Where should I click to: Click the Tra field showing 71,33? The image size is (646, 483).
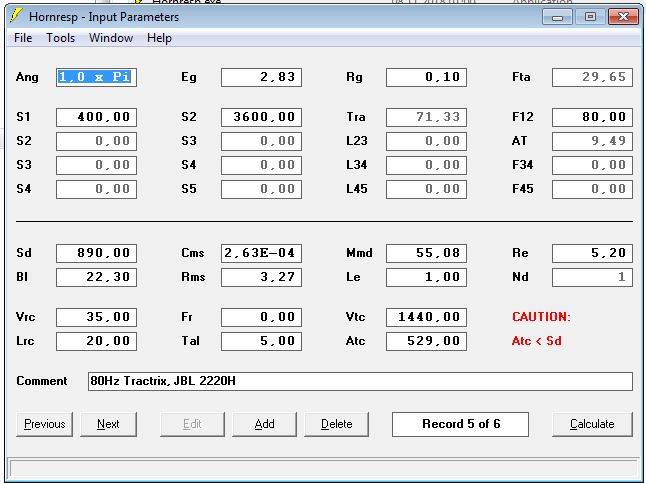[426, 117]
